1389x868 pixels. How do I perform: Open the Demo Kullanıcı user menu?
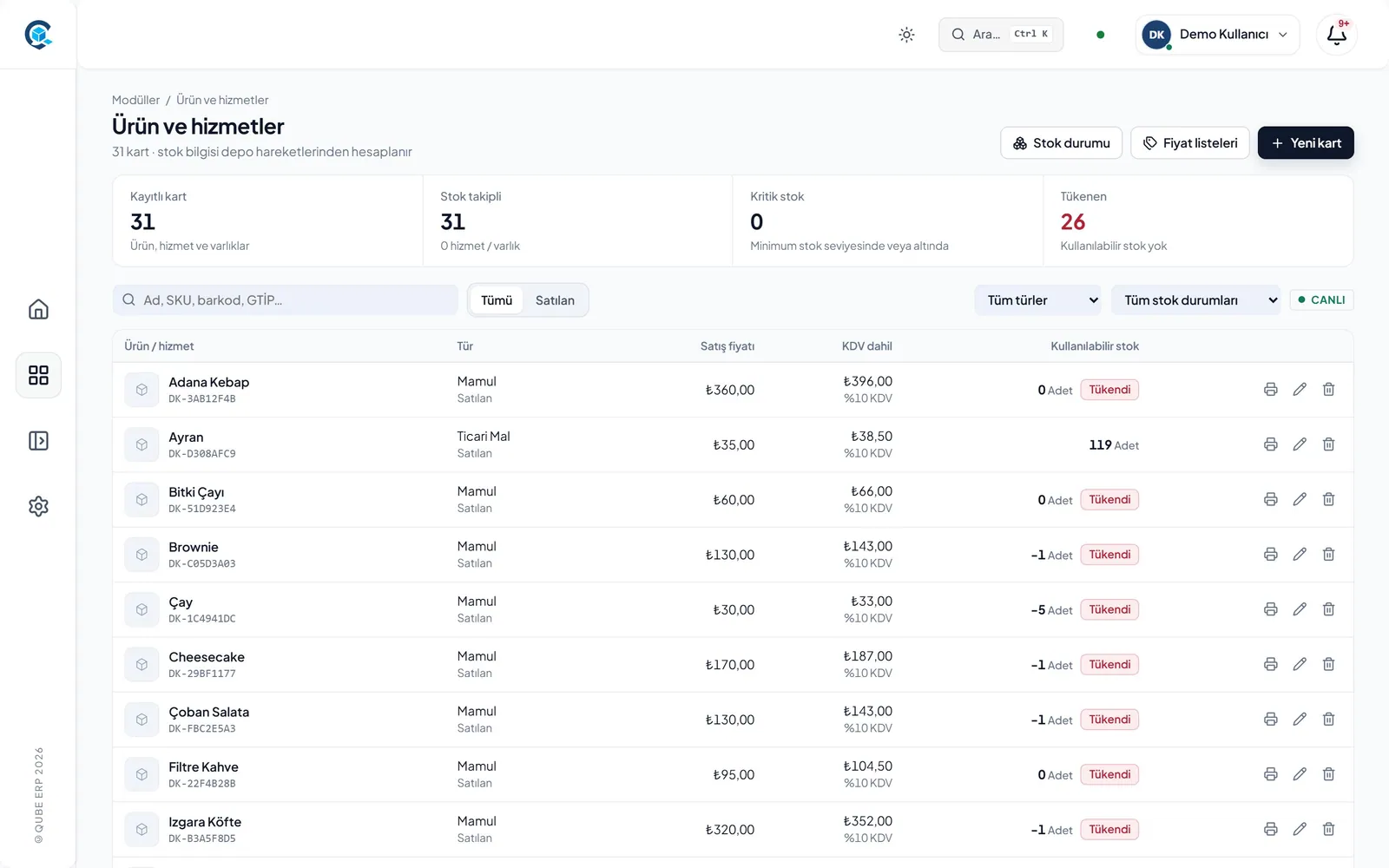pyautogui.click(x=1217, y=35)
